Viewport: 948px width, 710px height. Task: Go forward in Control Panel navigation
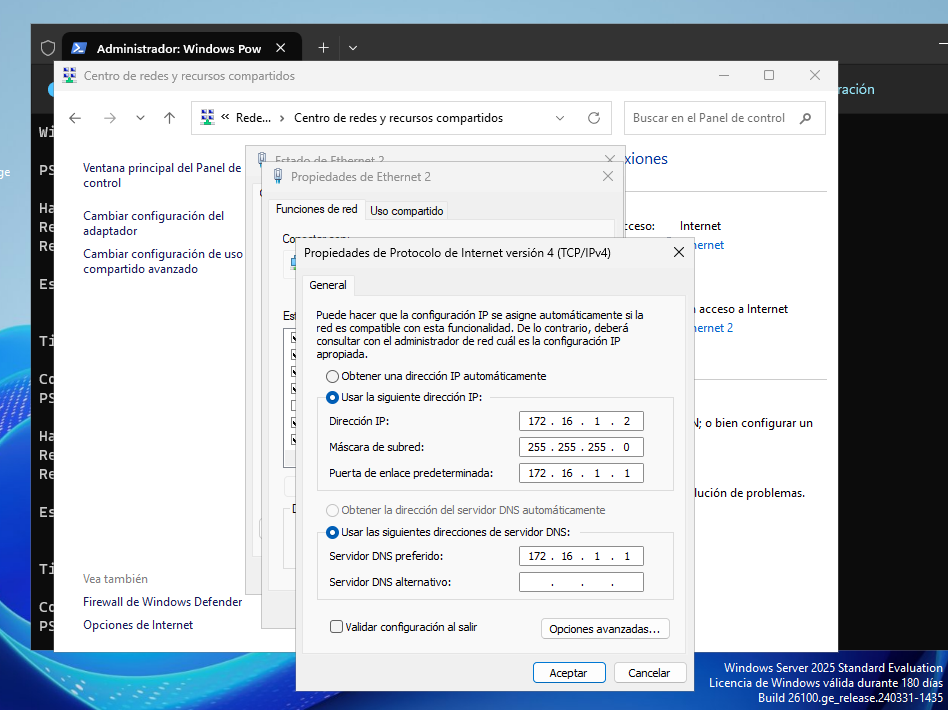click(109, 118)
